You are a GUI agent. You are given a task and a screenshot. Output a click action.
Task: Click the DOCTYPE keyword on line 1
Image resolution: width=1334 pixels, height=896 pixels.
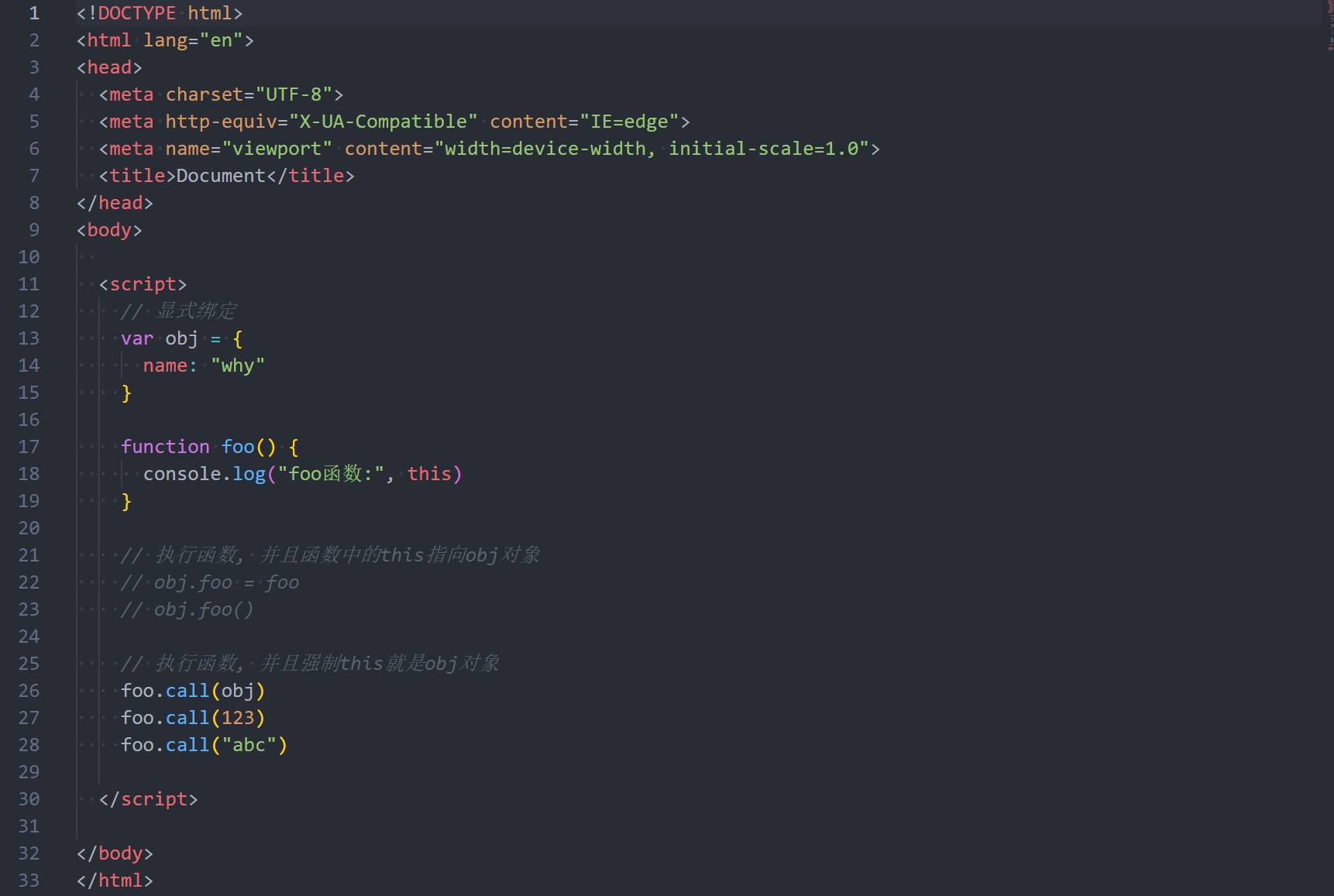tap(137, 13)
